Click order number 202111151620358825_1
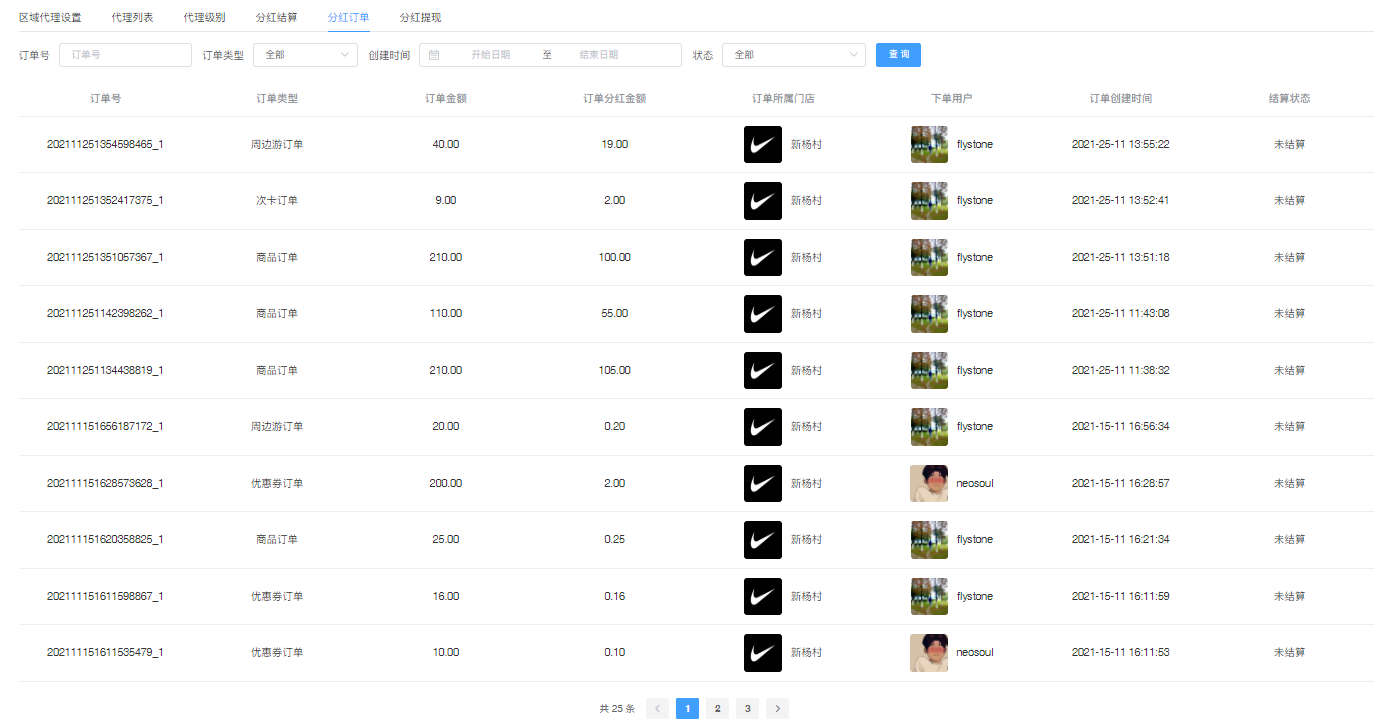1376x728 pixels. (x=105, y=540)
